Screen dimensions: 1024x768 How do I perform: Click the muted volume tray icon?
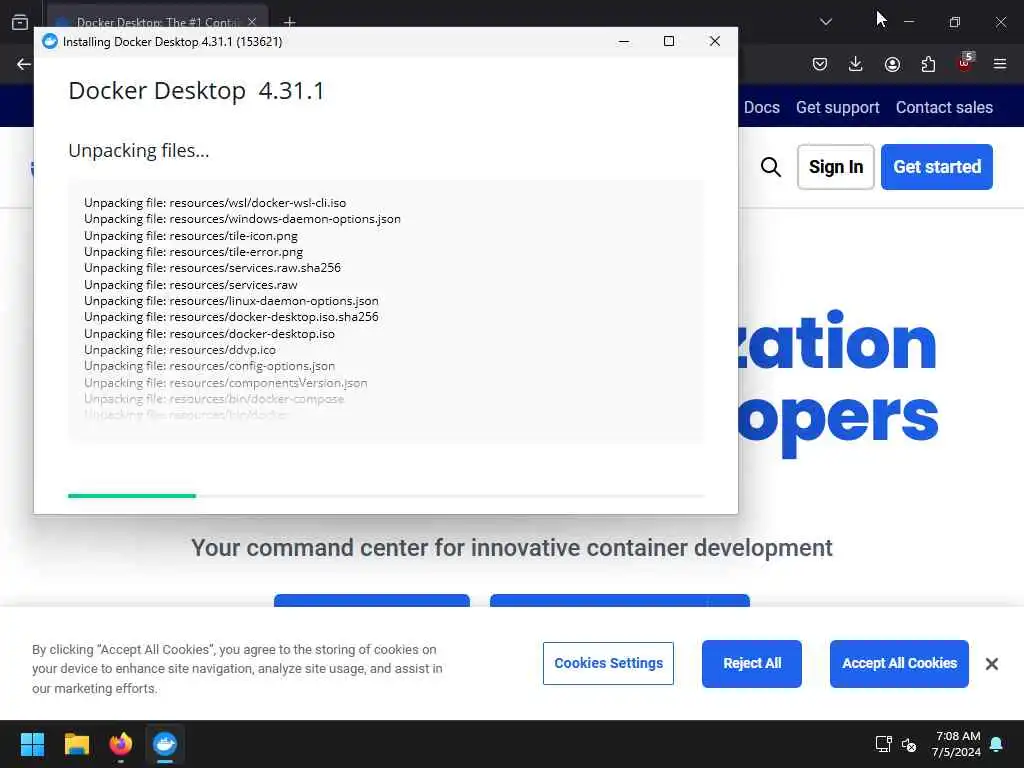909,744
